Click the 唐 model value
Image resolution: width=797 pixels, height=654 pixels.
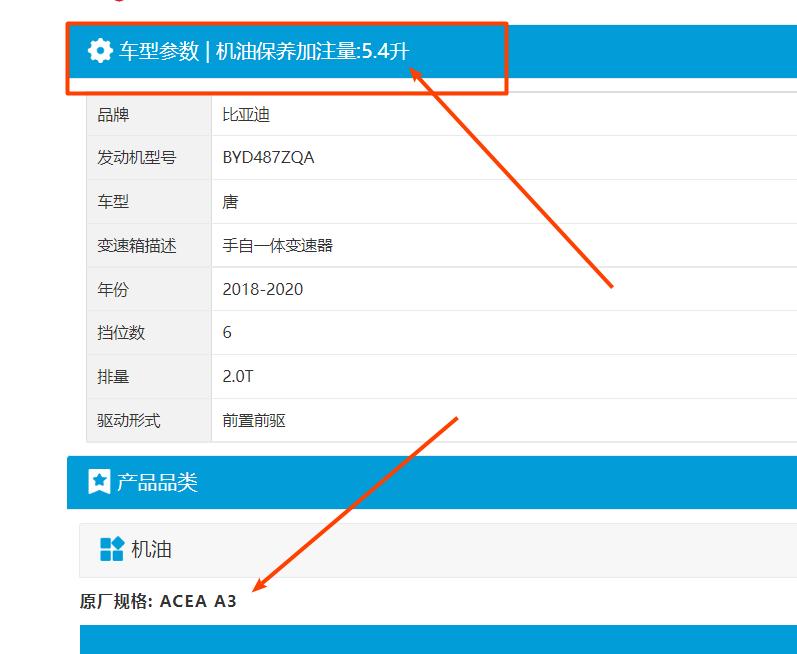click(230, 202)
